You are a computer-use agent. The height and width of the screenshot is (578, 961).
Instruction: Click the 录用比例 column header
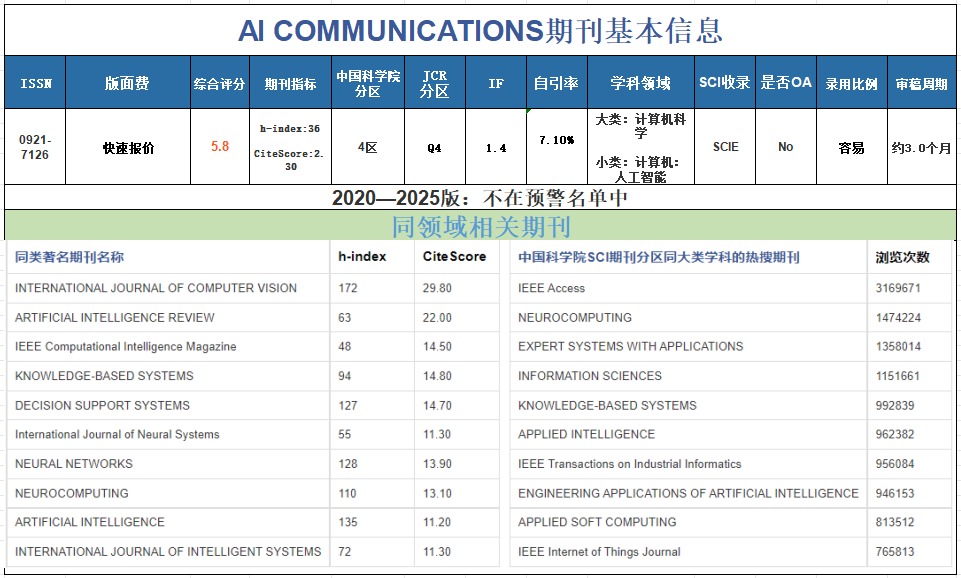coord(851,83)
